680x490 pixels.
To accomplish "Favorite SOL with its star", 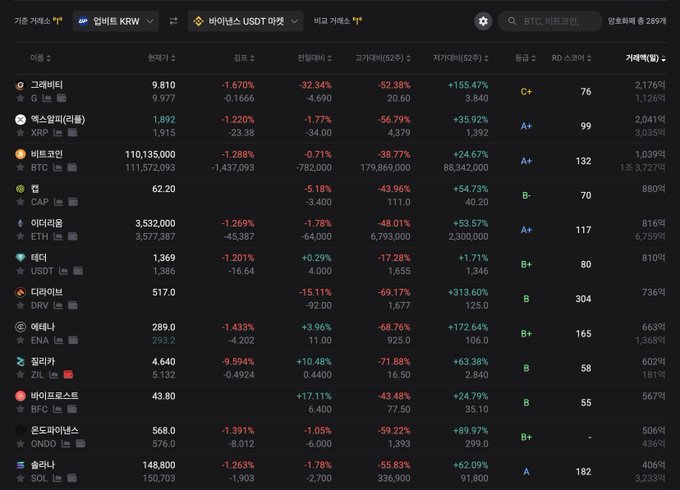I will pos(20,478).
